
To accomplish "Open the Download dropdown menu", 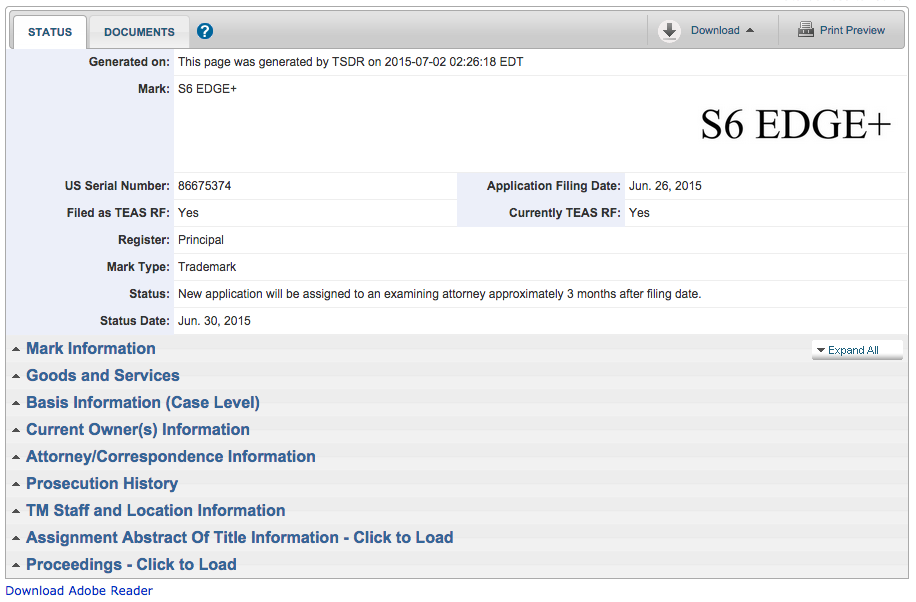I will click(x=722, y=30).
